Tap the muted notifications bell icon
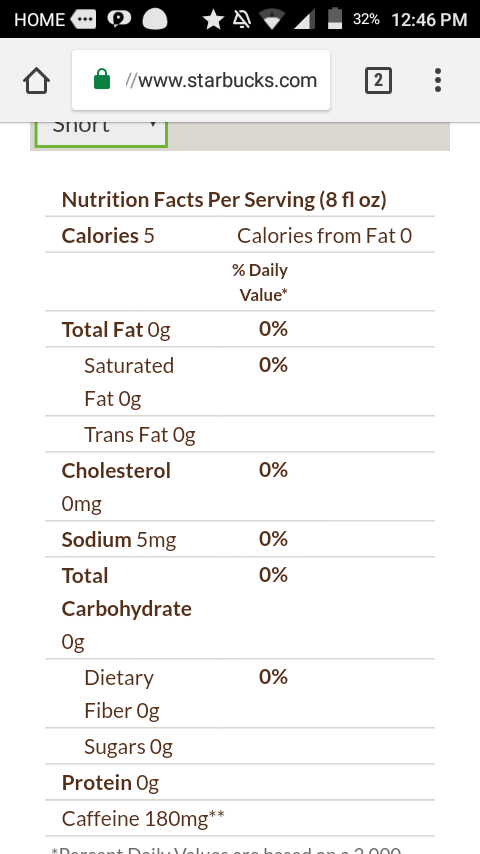The height and width of the screenshot is (854, 480). (241, 20)
